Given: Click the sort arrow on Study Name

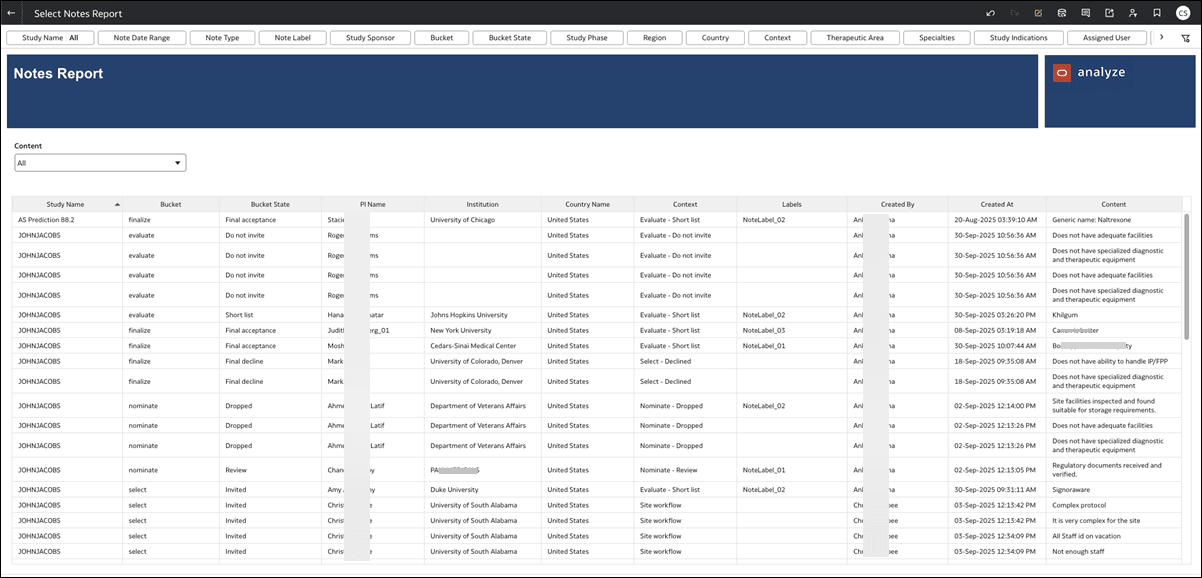Looking at the screenshot, I should 117,204.
